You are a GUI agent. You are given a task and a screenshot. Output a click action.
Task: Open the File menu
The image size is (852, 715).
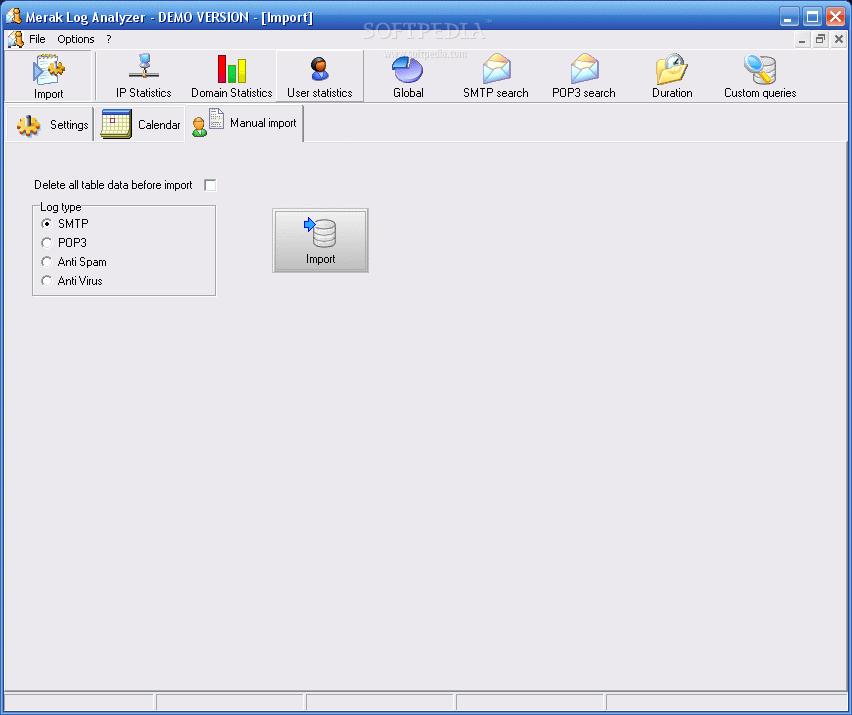point(37,39)
